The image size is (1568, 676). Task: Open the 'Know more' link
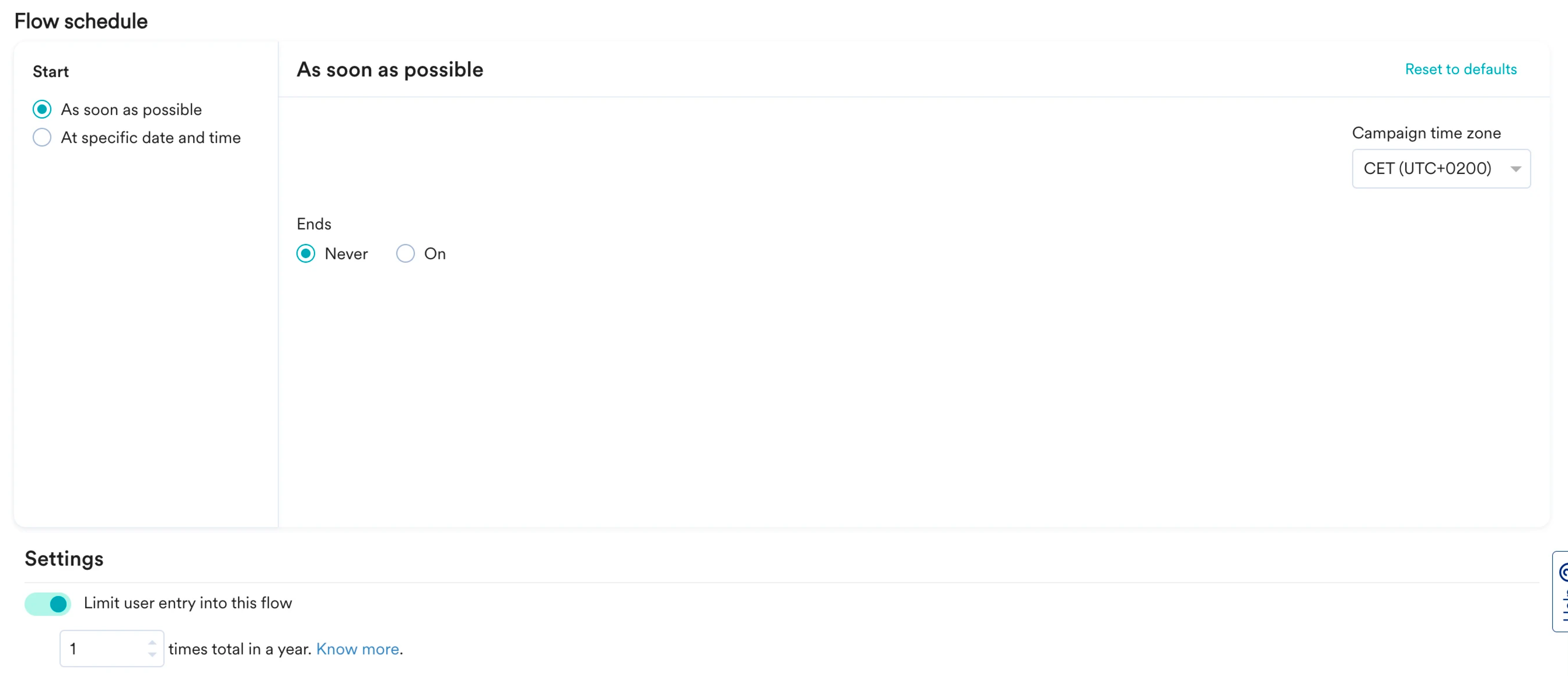pyautogui.click(x=357, y=649)
